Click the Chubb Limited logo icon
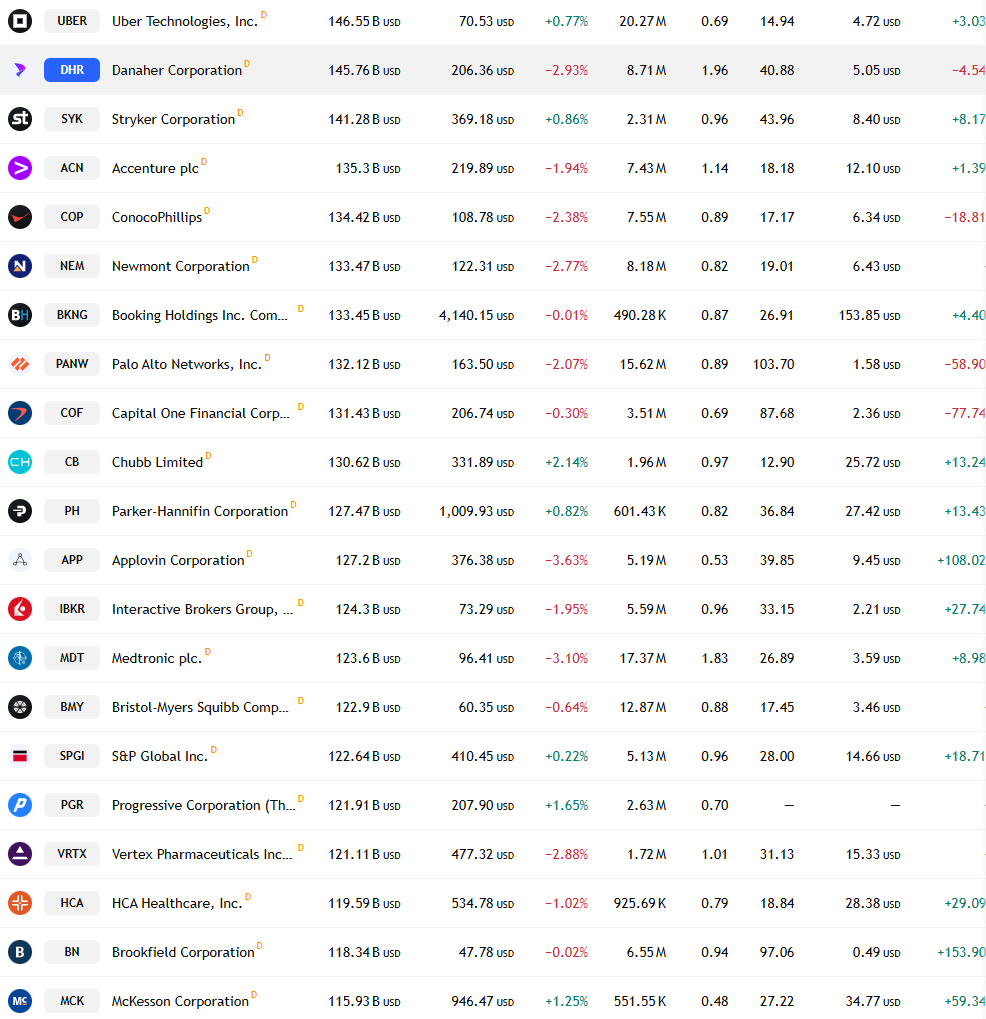Viewport: 986px width, 1019px height. point(20,462)
